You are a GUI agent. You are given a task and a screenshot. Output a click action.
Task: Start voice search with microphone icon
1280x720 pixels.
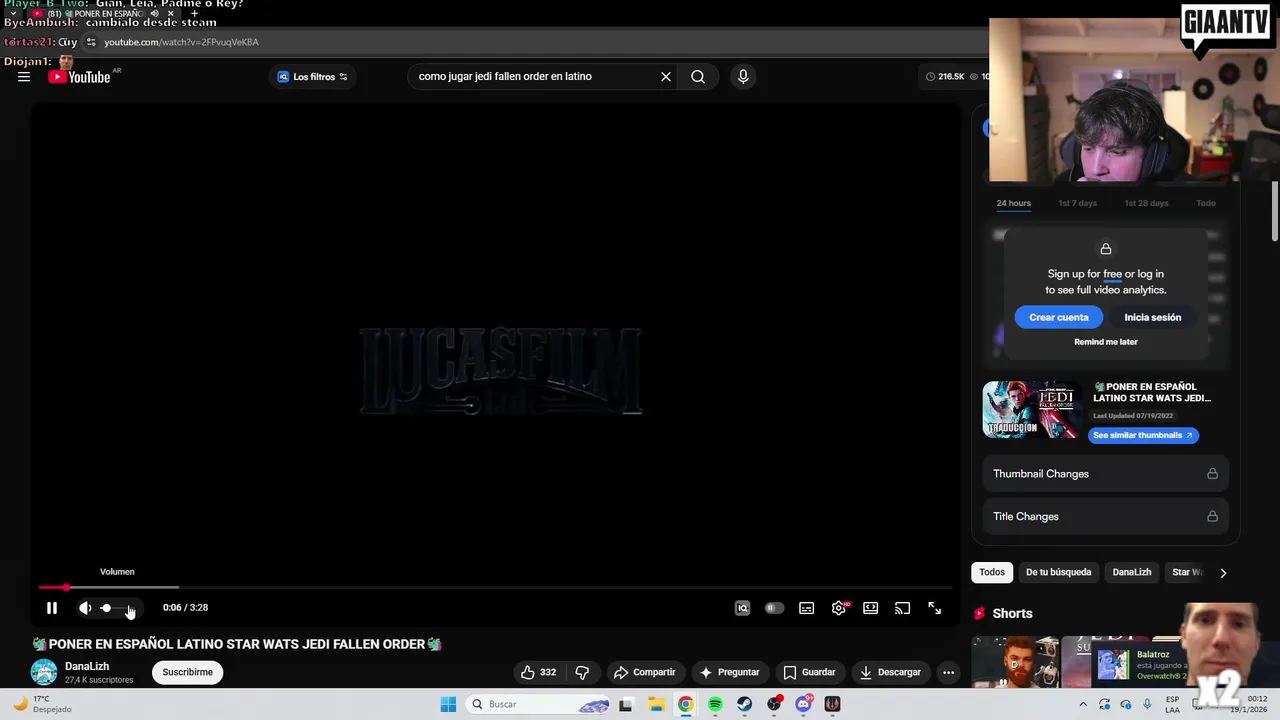[743, 76]
